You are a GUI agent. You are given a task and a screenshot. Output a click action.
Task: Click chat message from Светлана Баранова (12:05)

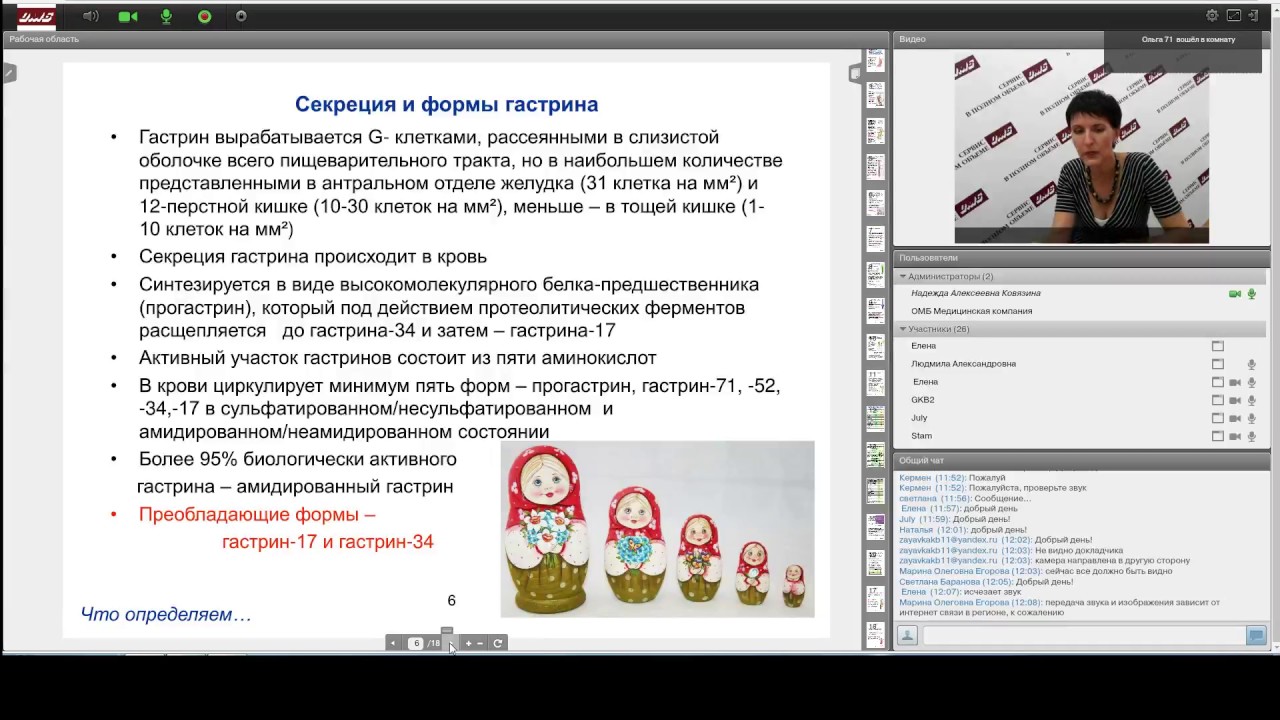tap(986, 582)
